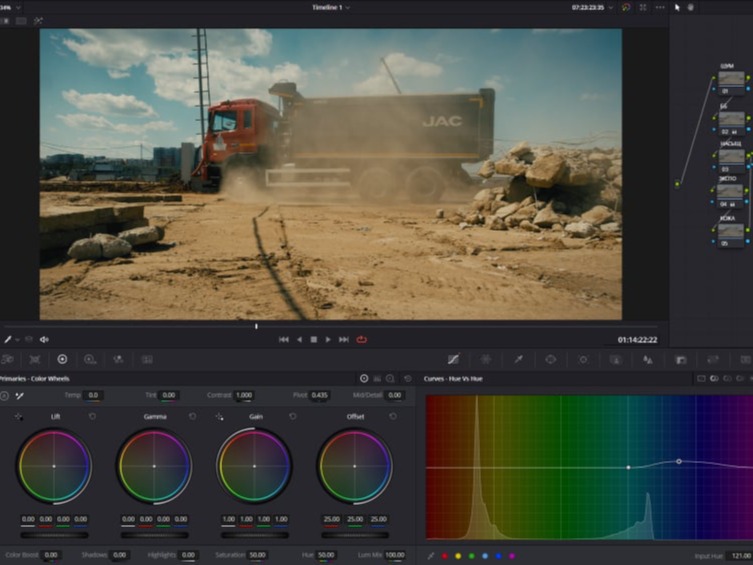Switch primaries to Color Wheels mode
The width and height of the screenshot is (753, 565).
364,379
